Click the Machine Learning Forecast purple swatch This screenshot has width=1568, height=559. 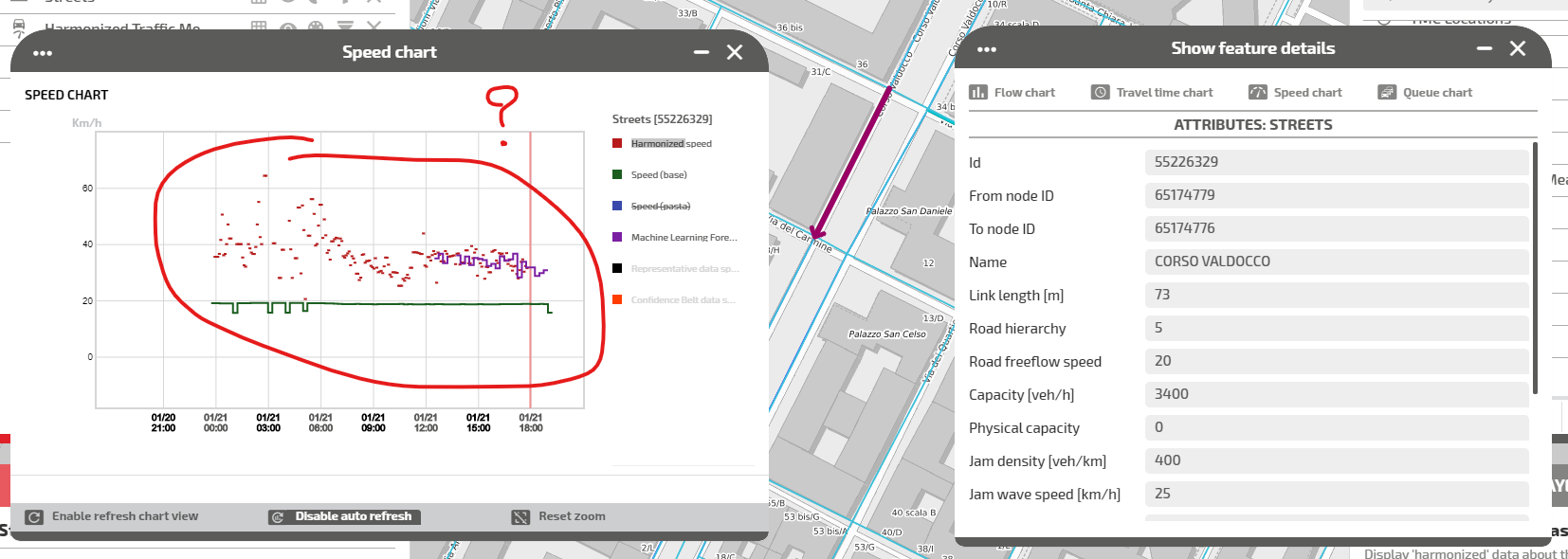(617, 238)
